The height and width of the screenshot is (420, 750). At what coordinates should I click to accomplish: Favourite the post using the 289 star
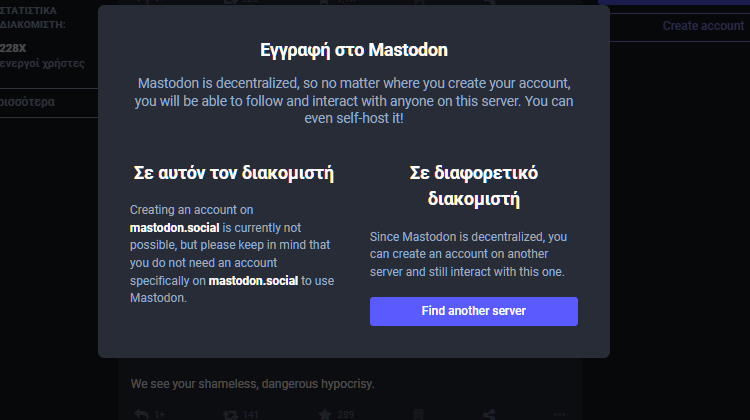pyautogui.click(x=325, y=415)
